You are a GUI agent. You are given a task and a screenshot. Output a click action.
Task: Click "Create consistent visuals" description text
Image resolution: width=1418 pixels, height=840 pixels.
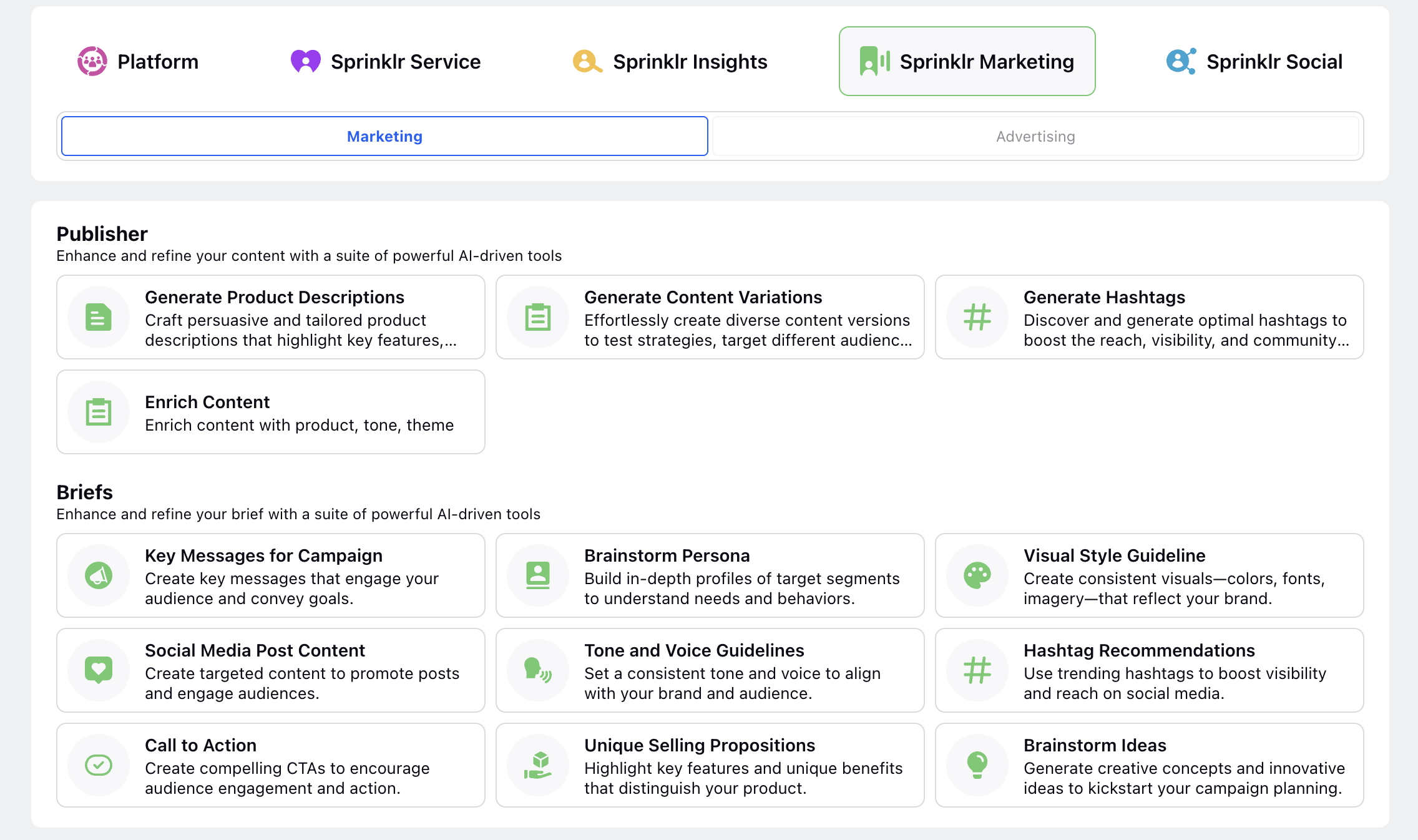pyautogui.click(x=1174, y=588)
